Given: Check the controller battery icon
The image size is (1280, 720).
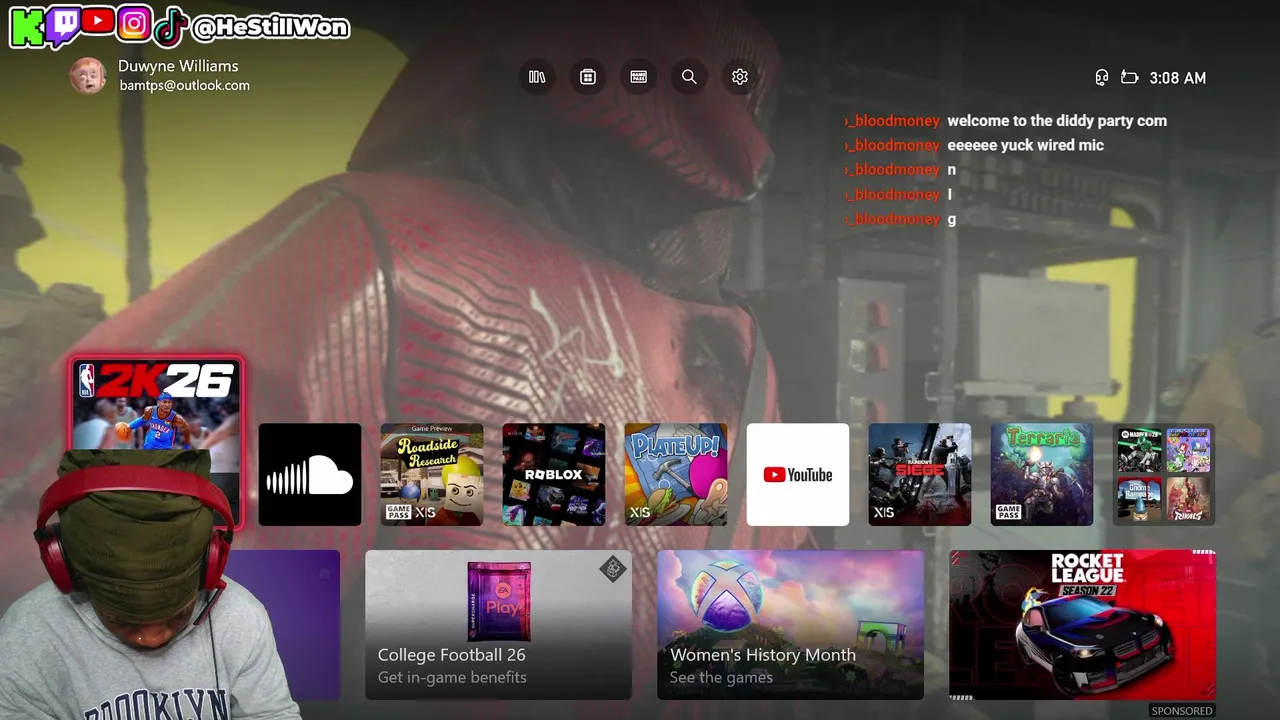Looking at the screenshot, I should (1130, 78).
